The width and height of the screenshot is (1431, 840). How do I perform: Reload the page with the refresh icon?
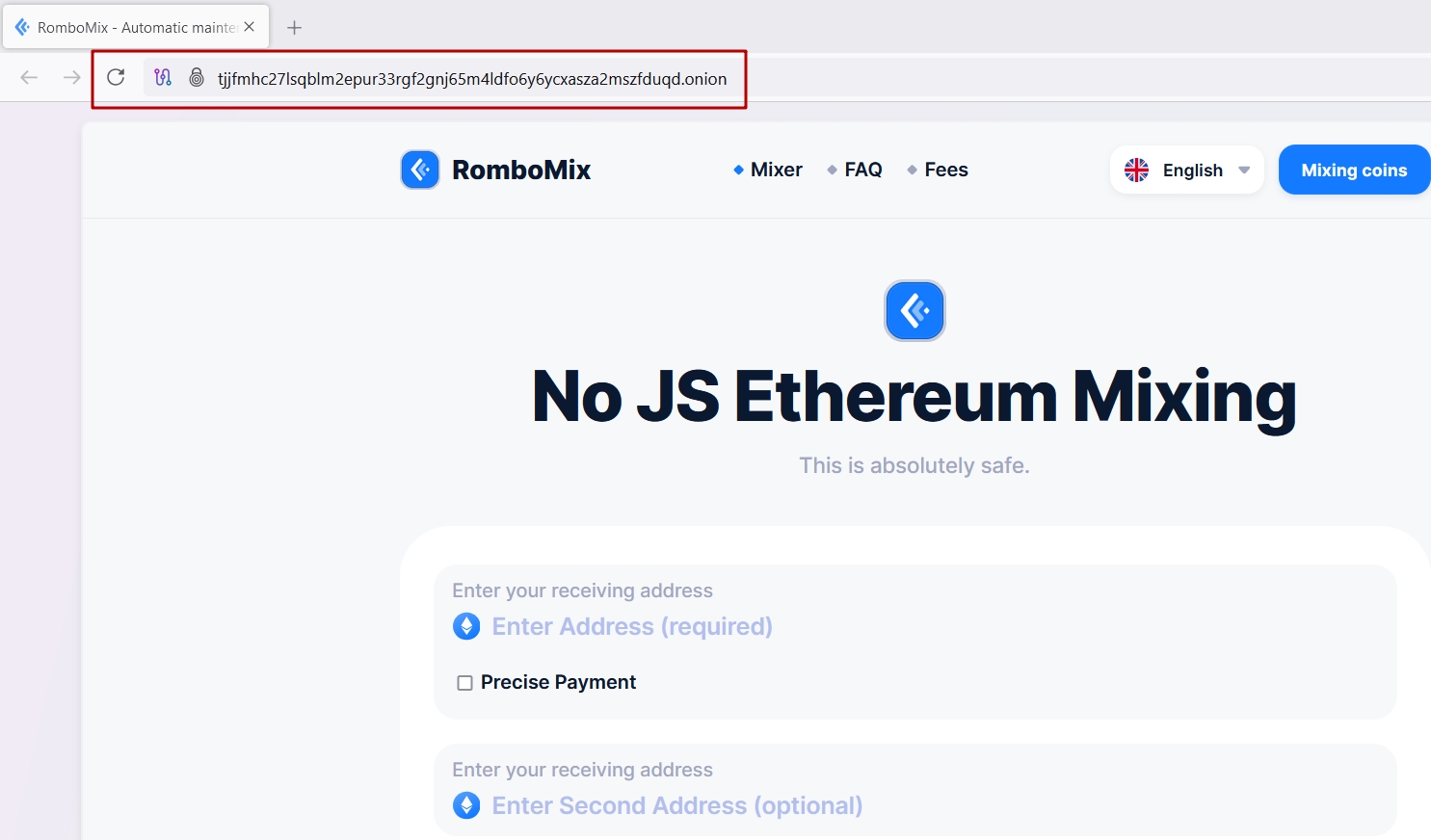click(x=116, y=78)
